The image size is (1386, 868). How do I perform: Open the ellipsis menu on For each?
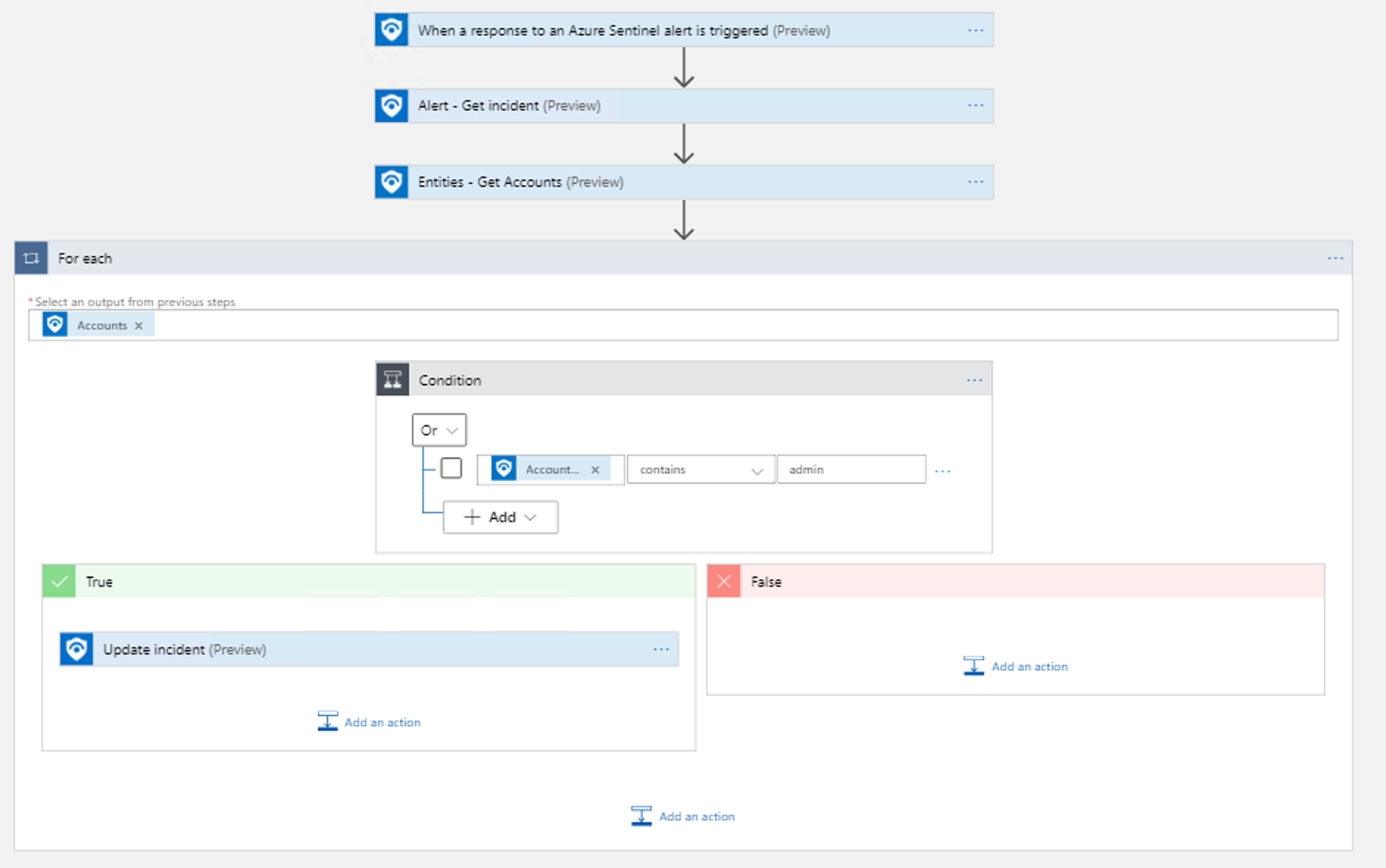1335,258
